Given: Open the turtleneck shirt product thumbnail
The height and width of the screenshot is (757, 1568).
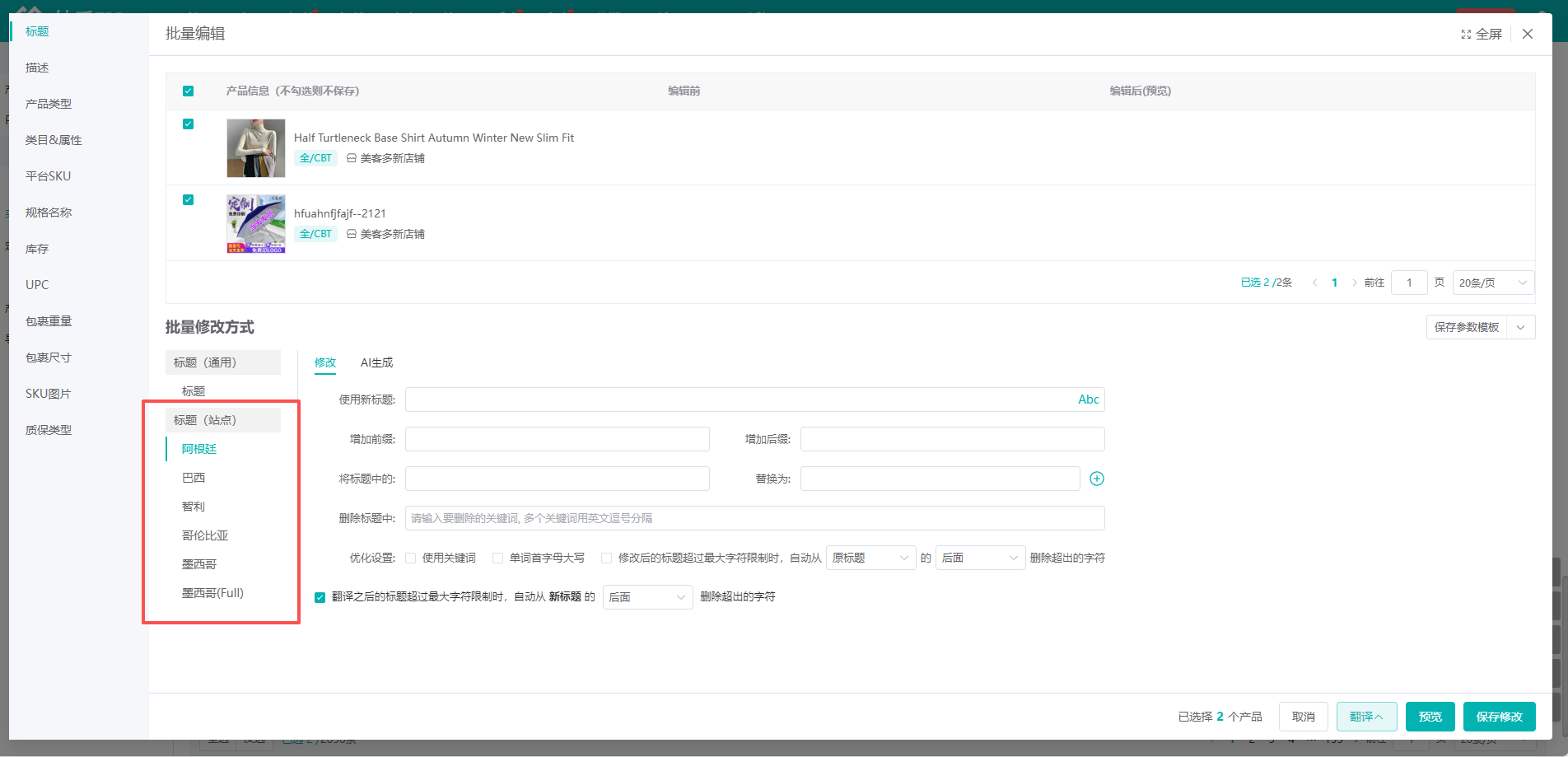Looking at the screenshot, I should point(256,148).
